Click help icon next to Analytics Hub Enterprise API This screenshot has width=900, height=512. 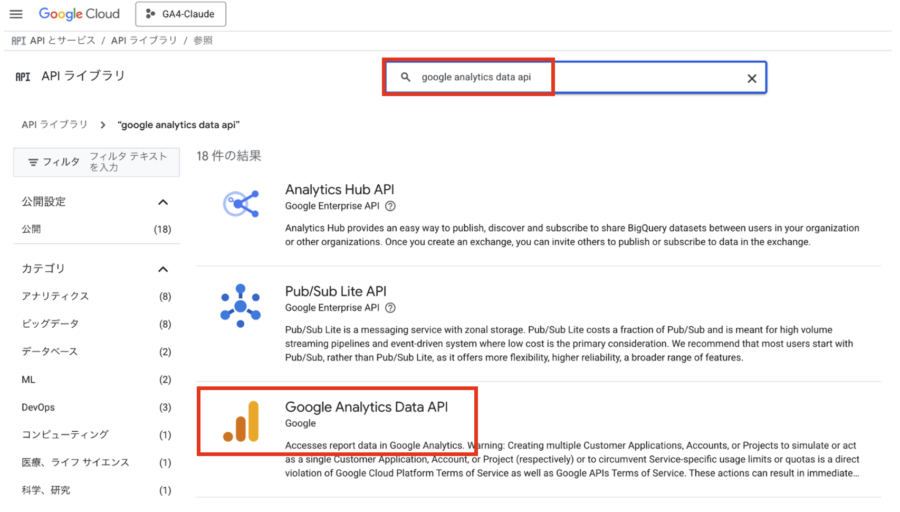(390, 206)
